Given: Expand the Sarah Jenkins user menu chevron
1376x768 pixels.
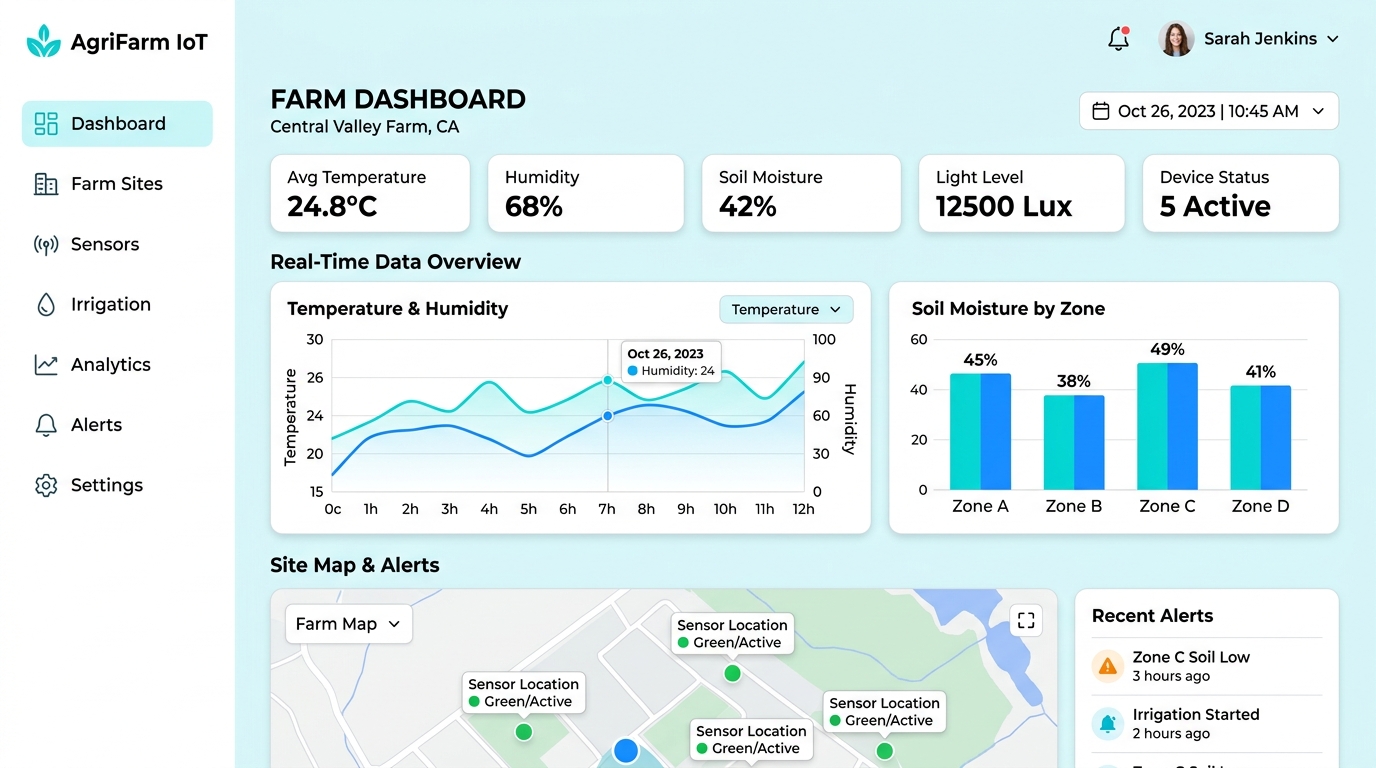Looking at the screenshot, I should (x=1332, y=39).
